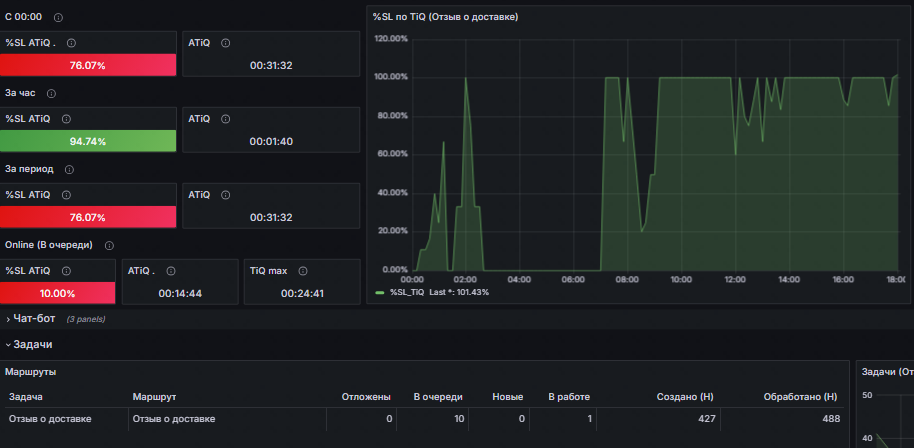The image size is (914, 448).
Task: Click the green 94.74% hourly SL value
Action: tap(87, 141)
